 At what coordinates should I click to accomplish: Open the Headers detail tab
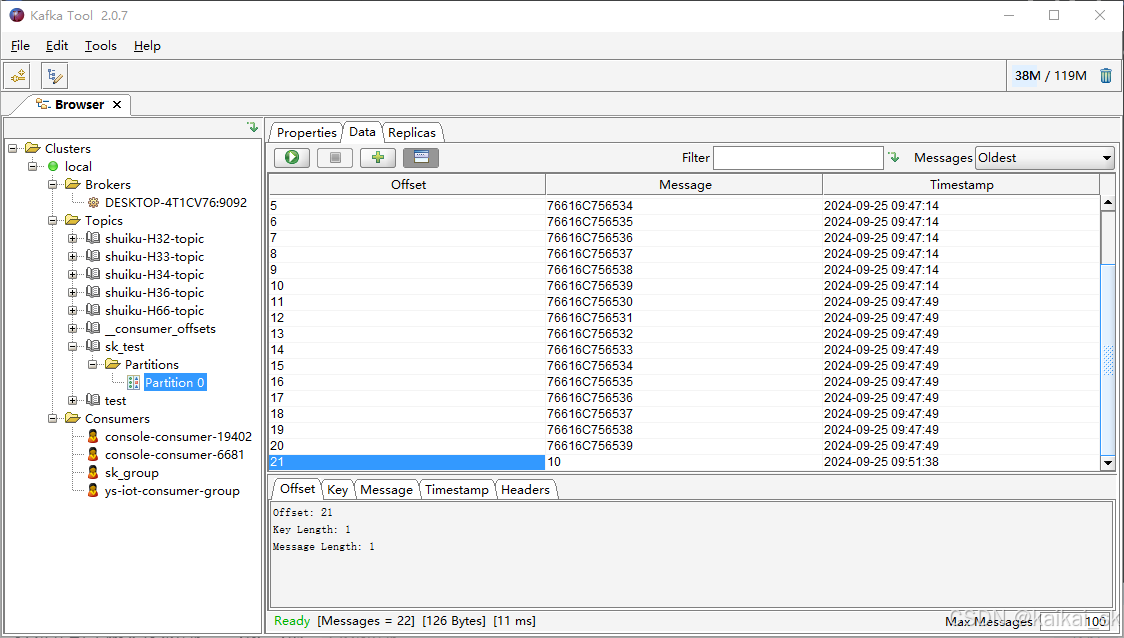pyautogui.click(x=525, y=490)
